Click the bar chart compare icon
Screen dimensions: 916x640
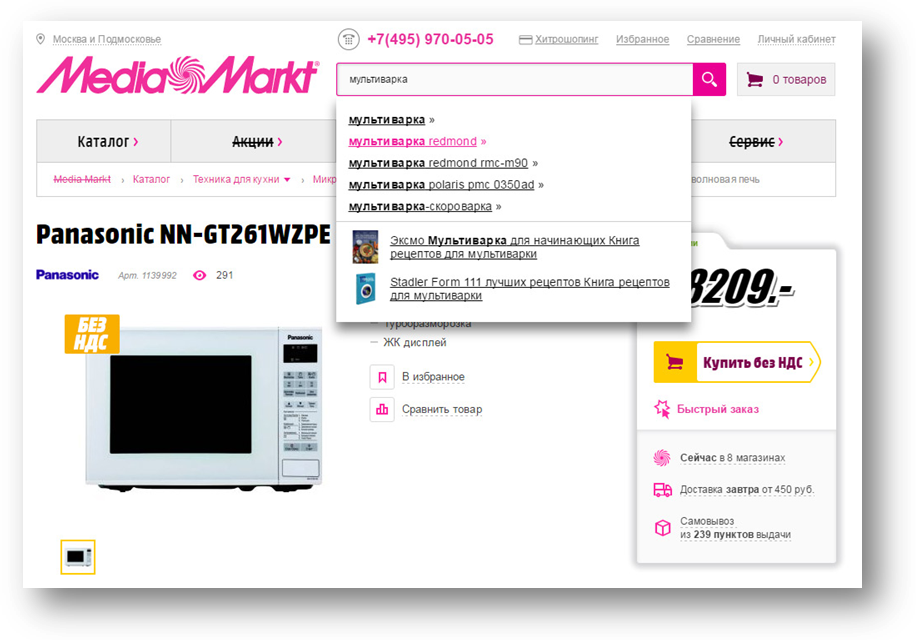(x=382, y=409)
